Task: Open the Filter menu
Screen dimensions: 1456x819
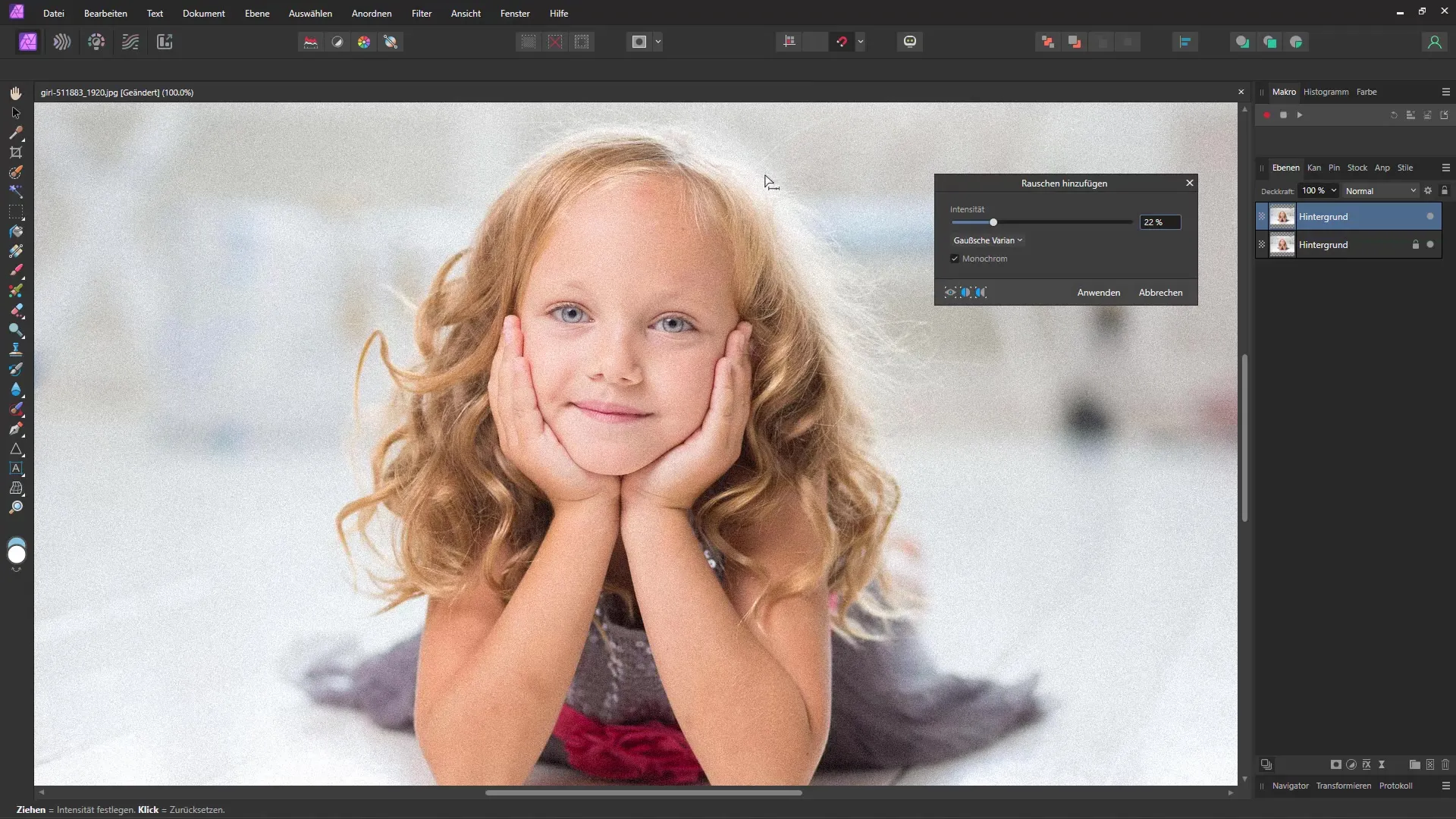Action: tap(422, 14)
